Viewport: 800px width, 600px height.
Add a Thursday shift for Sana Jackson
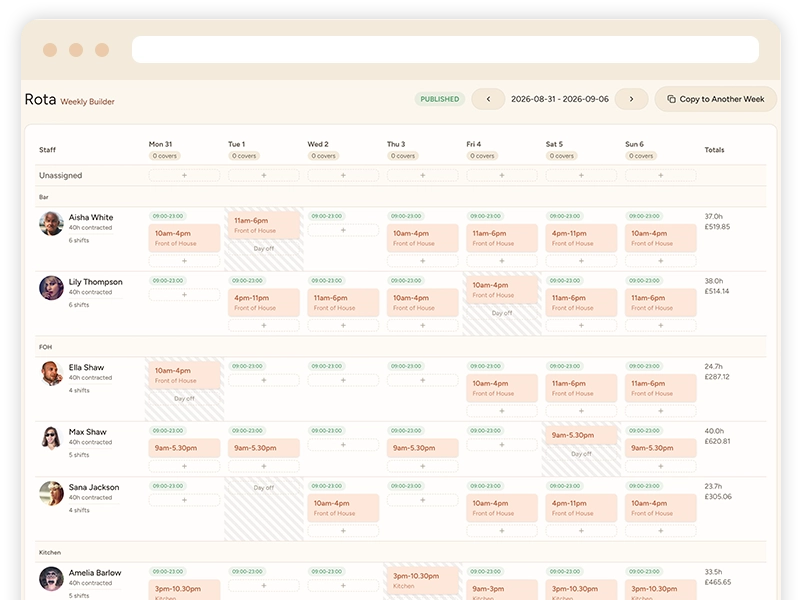(422, 501)
